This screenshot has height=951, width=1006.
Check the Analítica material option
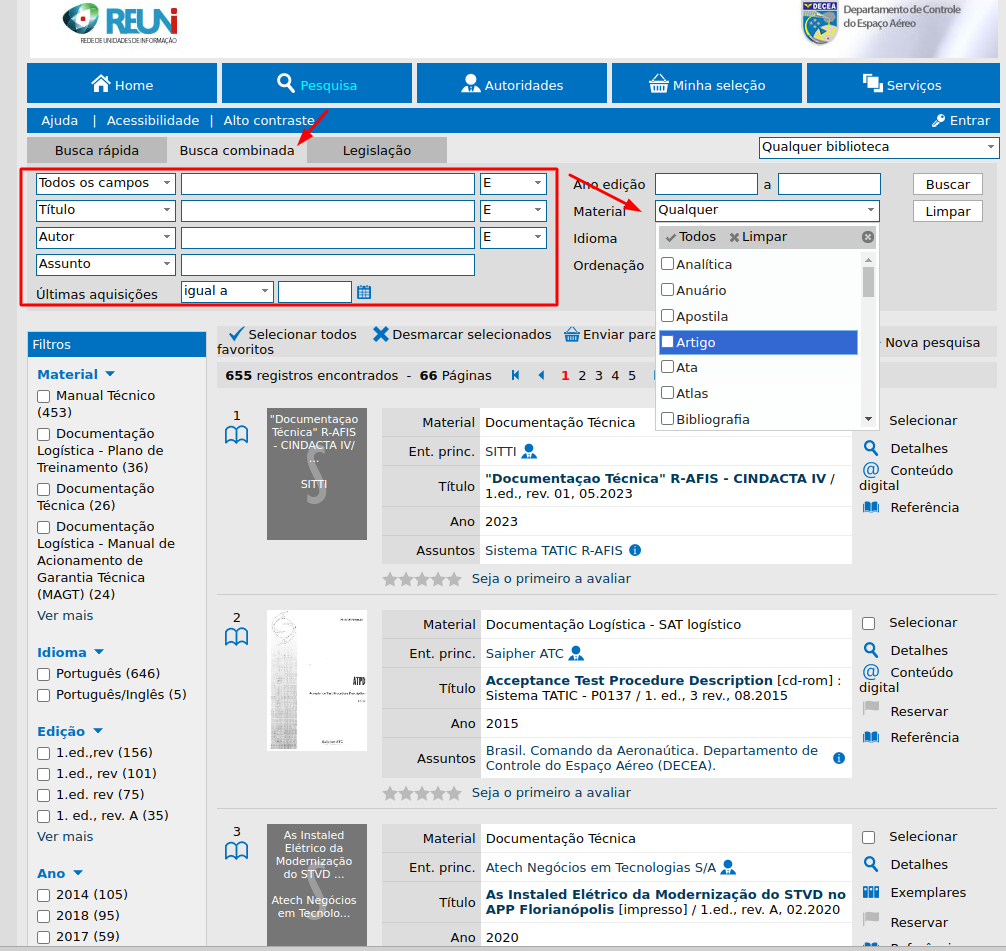[667, 264]
